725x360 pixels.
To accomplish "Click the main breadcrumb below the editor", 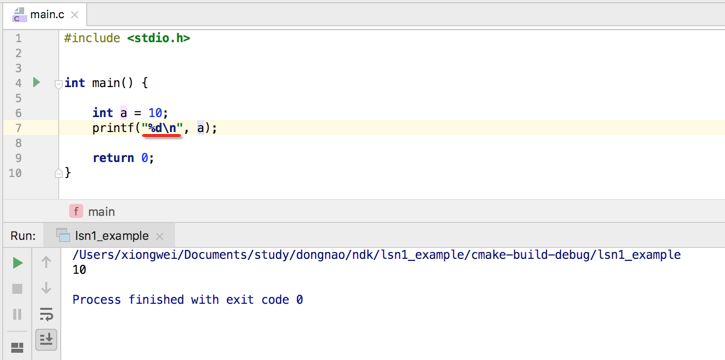I will click(101, 212).
